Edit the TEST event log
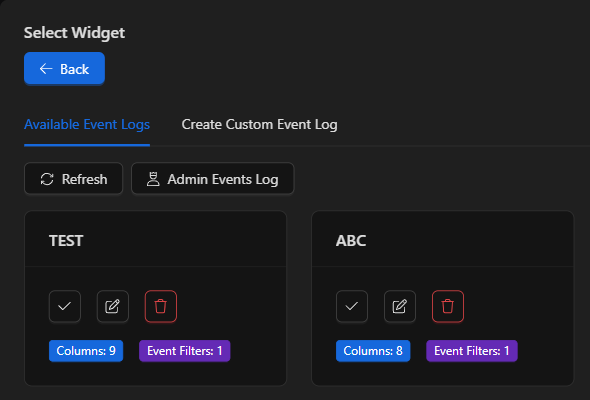Screen dimensions: 590x400 pos(113,306)
